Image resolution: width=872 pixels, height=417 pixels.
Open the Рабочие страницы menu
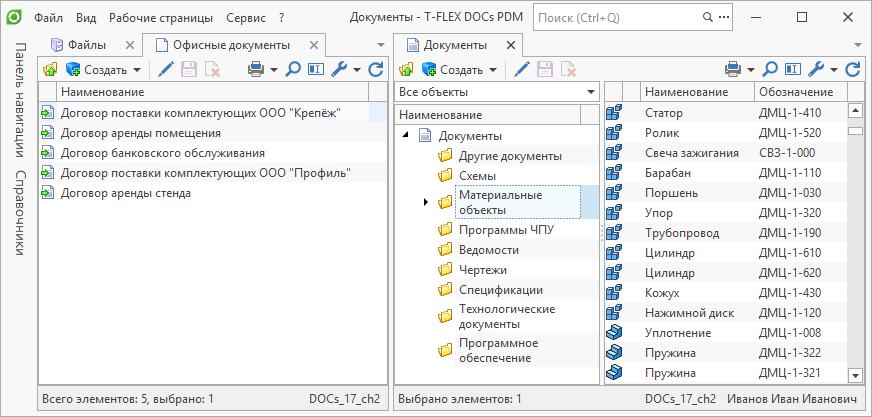click(161, 18)
